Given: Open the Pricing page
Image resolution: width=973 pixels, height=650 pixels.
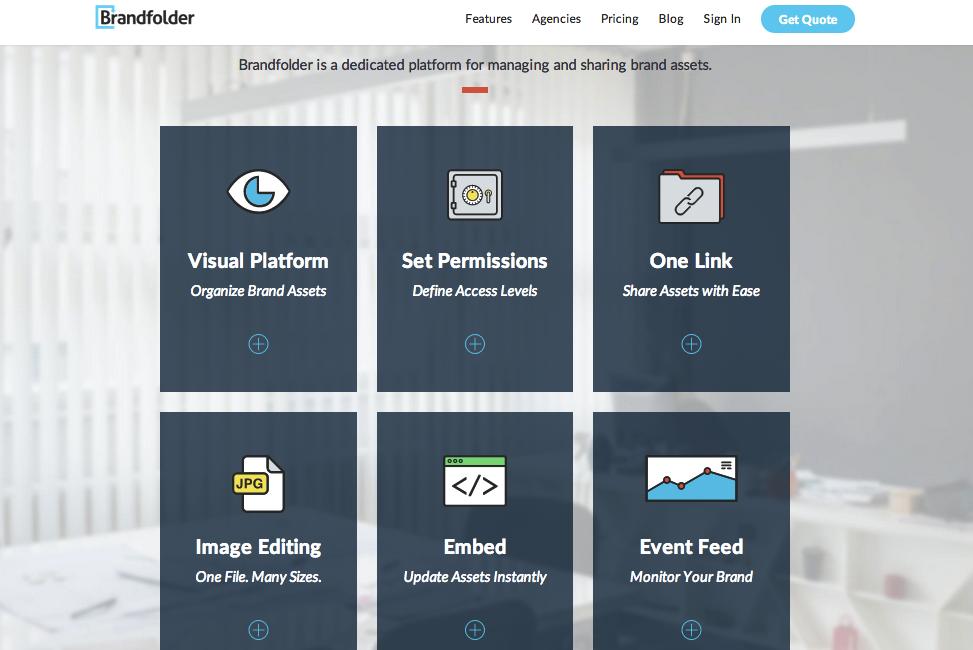Looking at the screenshot, I should click(619, 19).
